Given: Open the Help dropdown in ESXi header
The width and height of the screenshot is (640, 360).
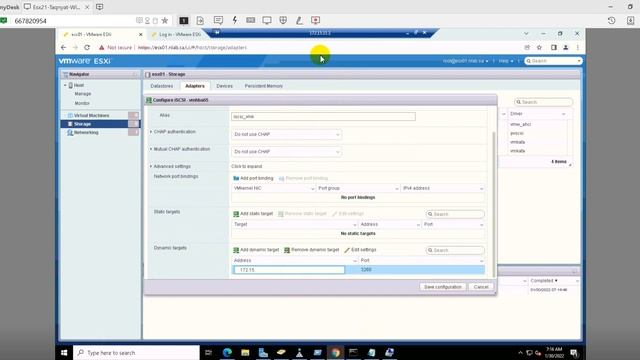Looking at the screenshot, I should point(506,61).
